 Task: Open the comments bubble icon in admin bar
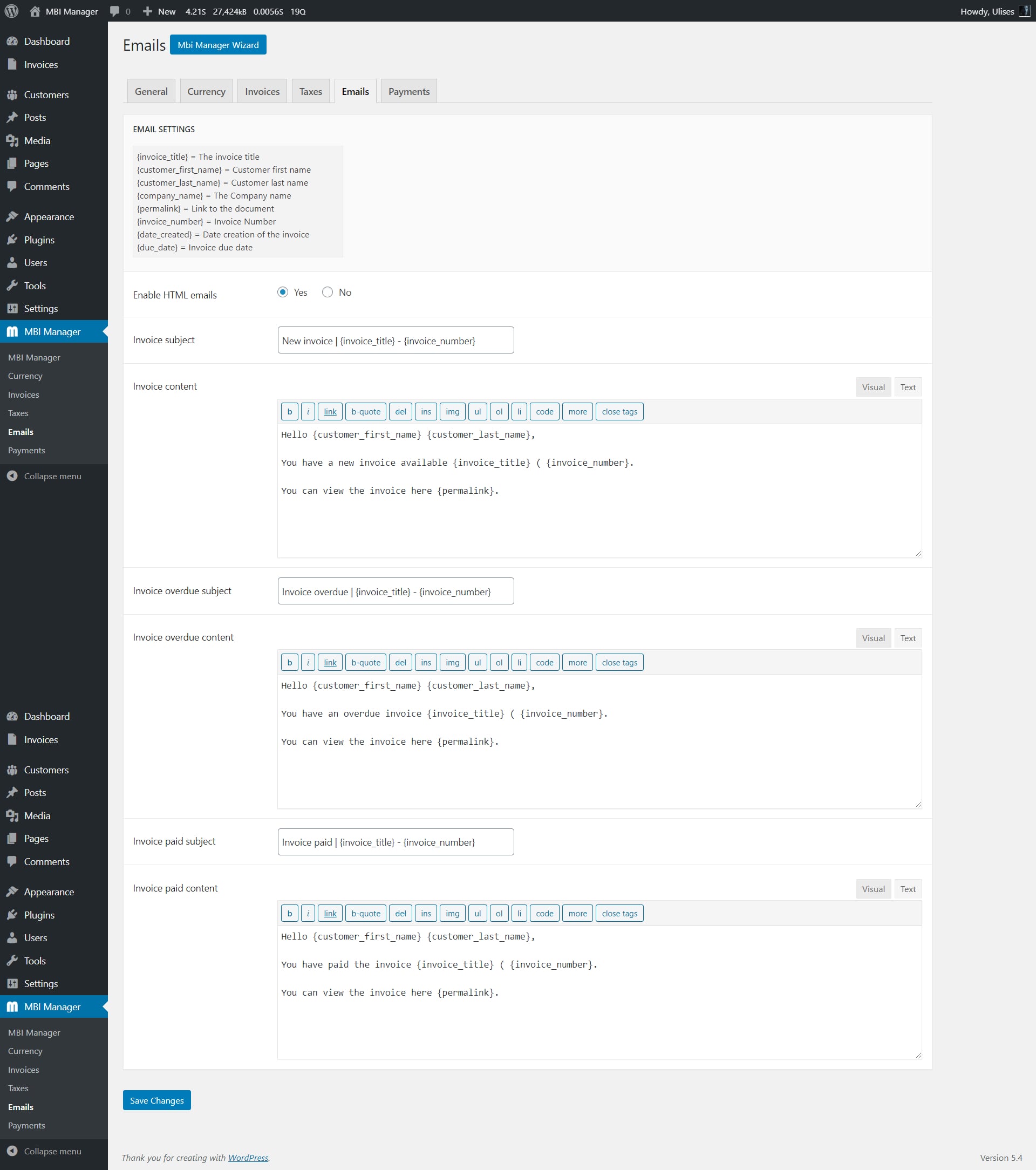pos(114,11)
